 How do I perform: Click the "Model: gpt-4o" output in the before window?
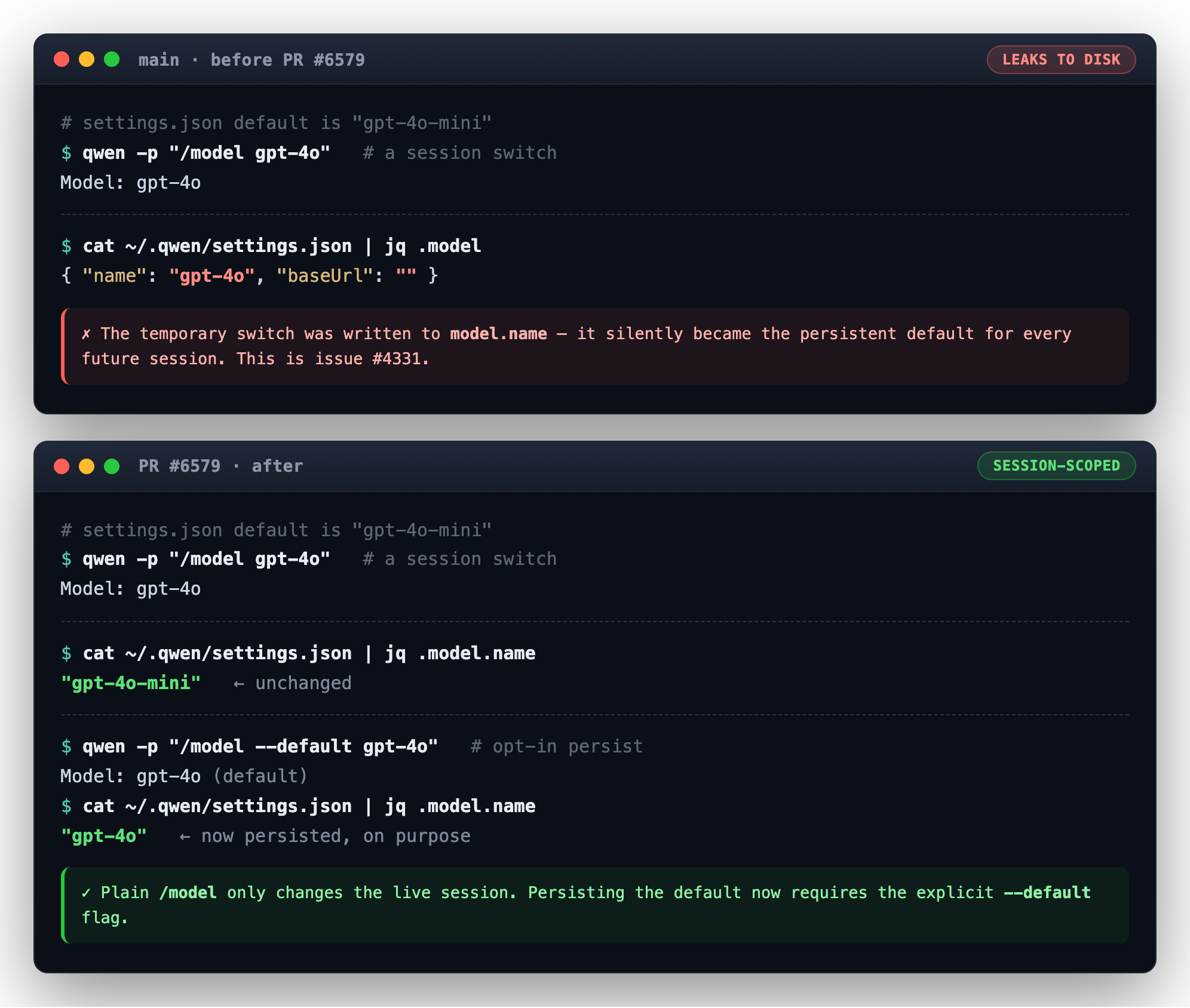(130, 183)
